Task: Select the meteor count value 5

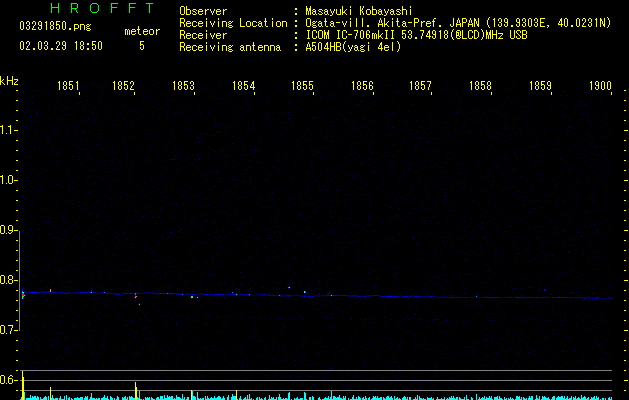Action: coord(142,46)
